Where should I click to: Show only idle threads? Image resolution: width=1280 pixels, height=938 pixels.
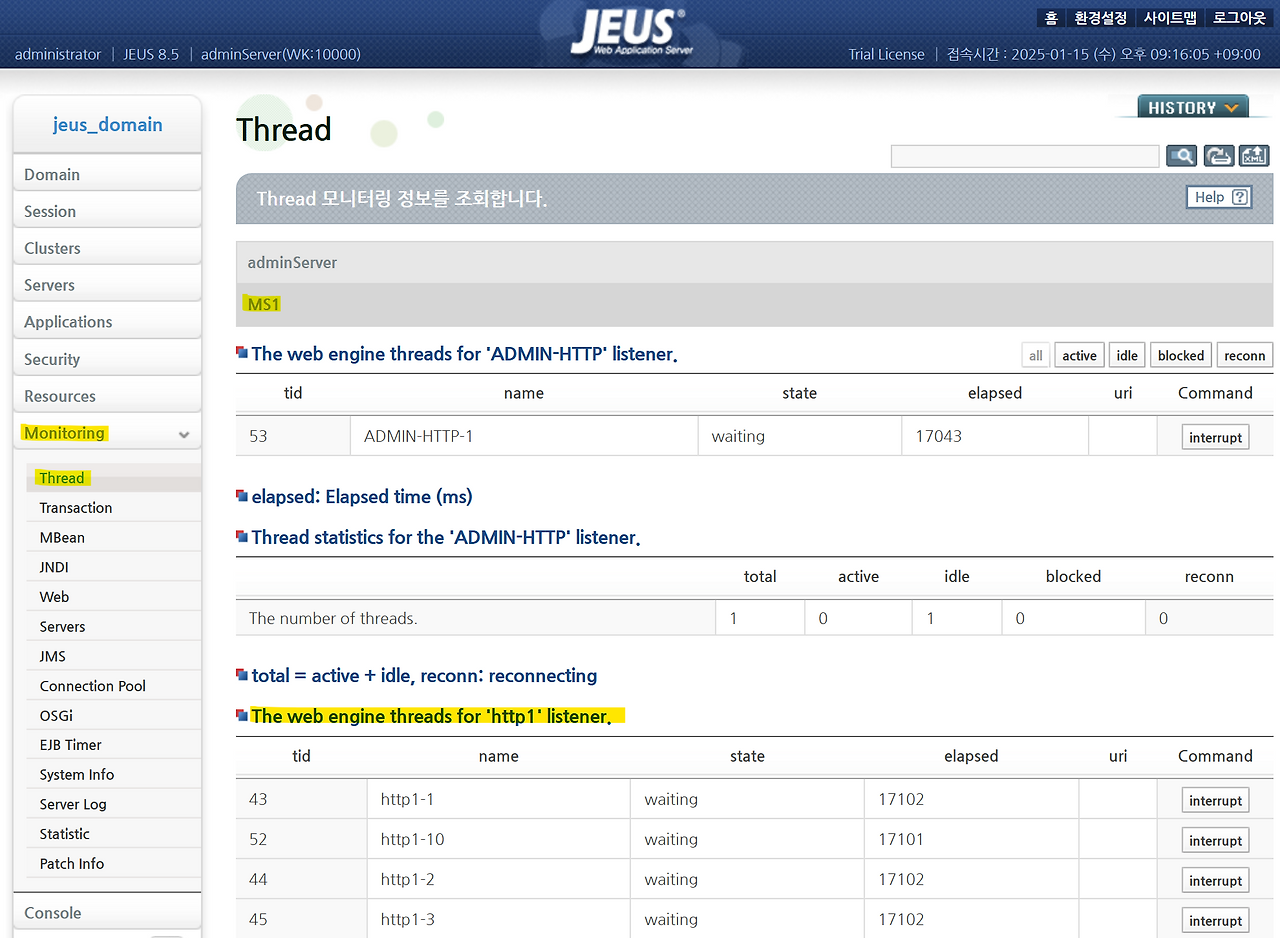coord(1126,354)
